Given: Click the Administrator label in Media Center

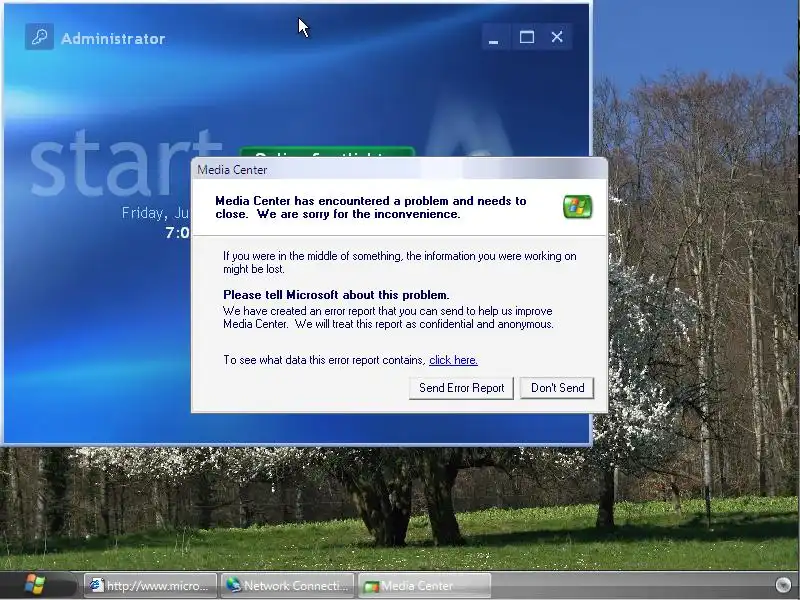Looking at the screenshot, I should pyautogui.click(x=113, y=39).
